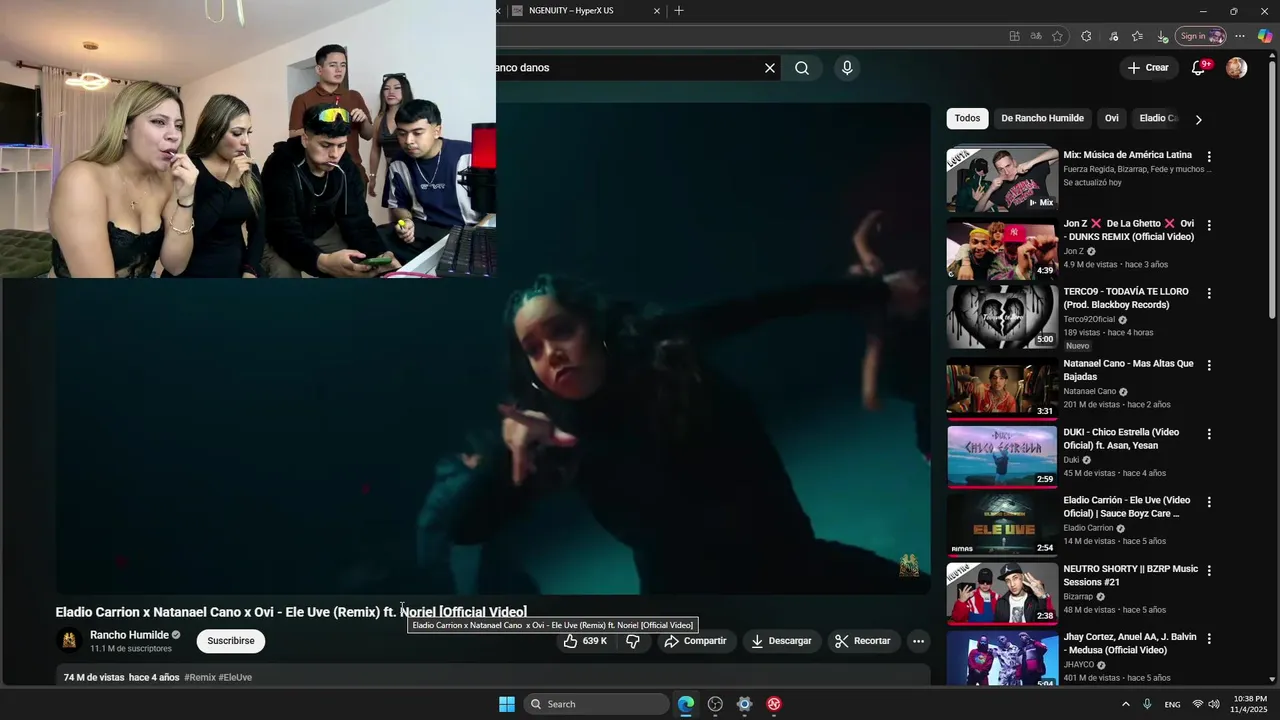Click Descargar download button
1280x720 pixels.
coord(781,641)
